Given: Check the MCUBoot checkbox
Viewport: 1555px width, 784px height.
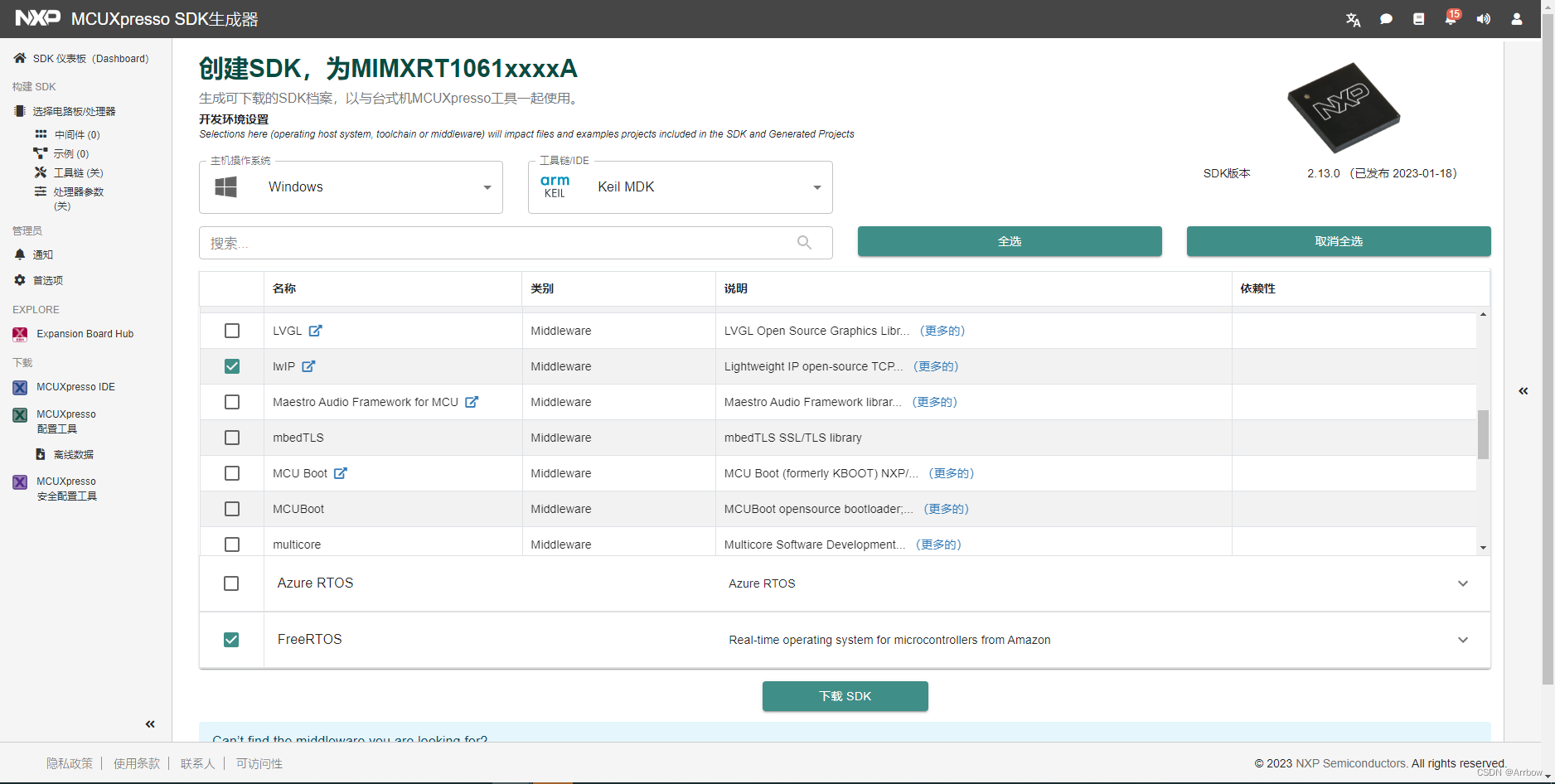Looking at the screenshot, I should 232,509.
